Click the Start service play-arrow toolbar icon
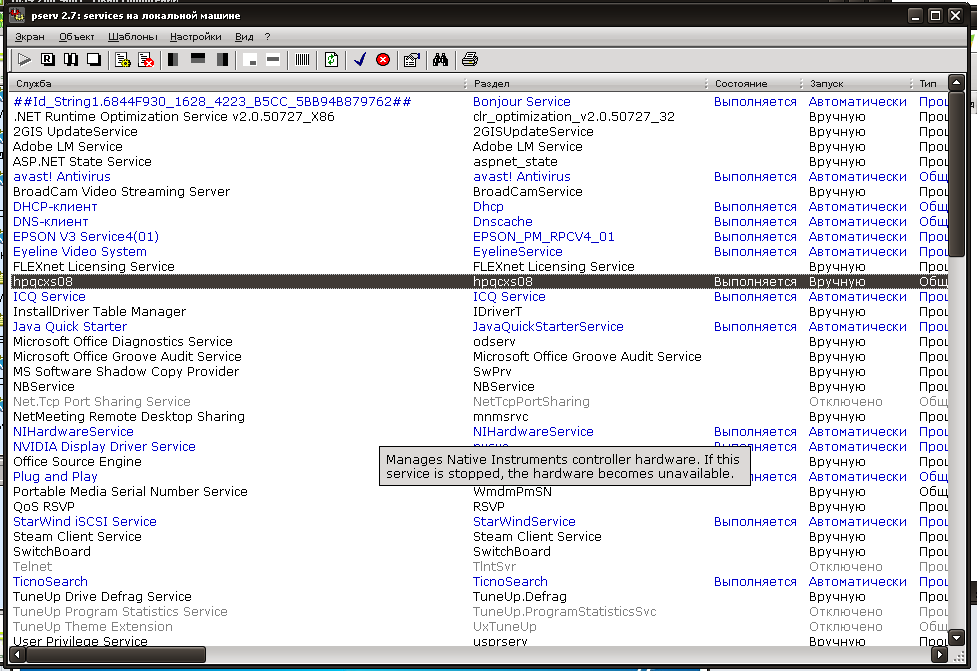Image resolution: width=977 pixels, height=671 pixels. [24, 60]
